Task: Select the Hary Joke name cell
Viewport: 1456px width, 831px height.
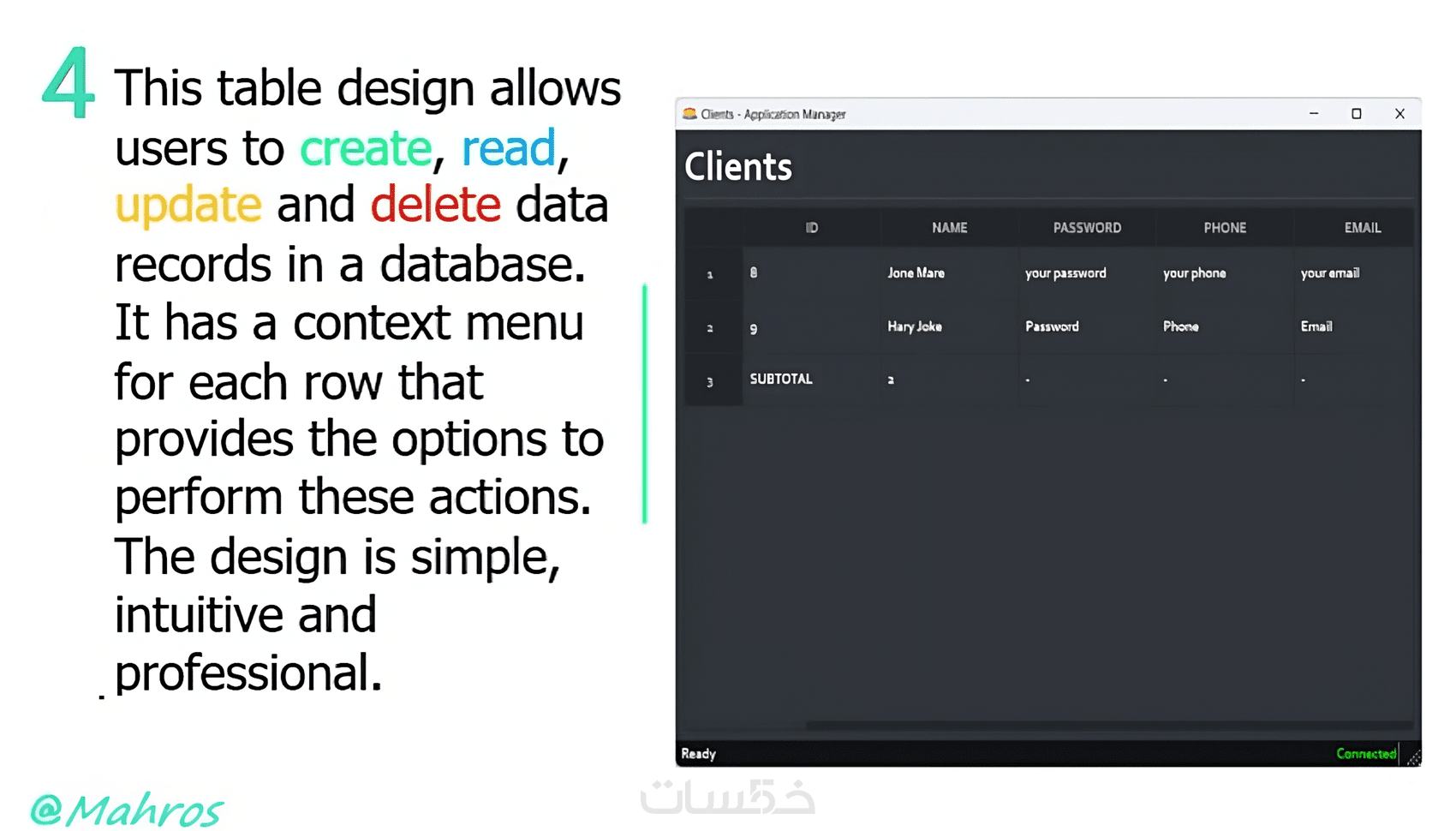Action: [x=950, y=326]
